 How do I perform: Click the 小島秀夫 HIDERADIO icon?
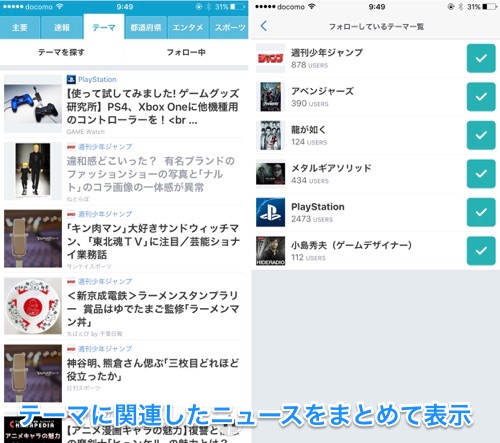click(270, 251)
